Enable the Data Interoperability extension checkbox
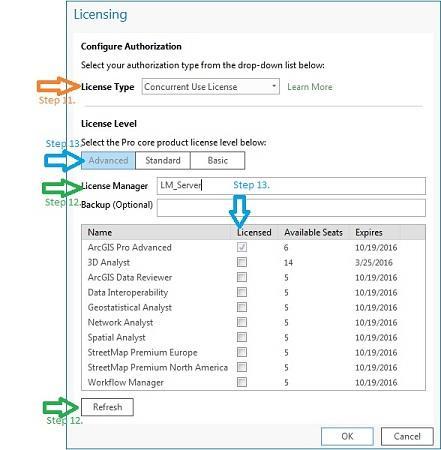 coord(242,292)
